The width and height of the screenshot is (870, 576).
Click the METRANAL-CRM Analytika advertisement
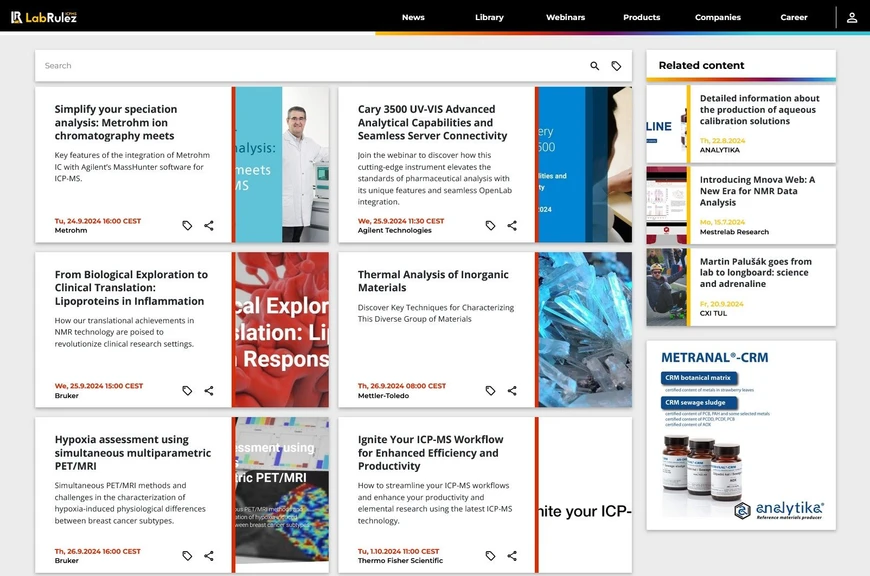point(741,435)
